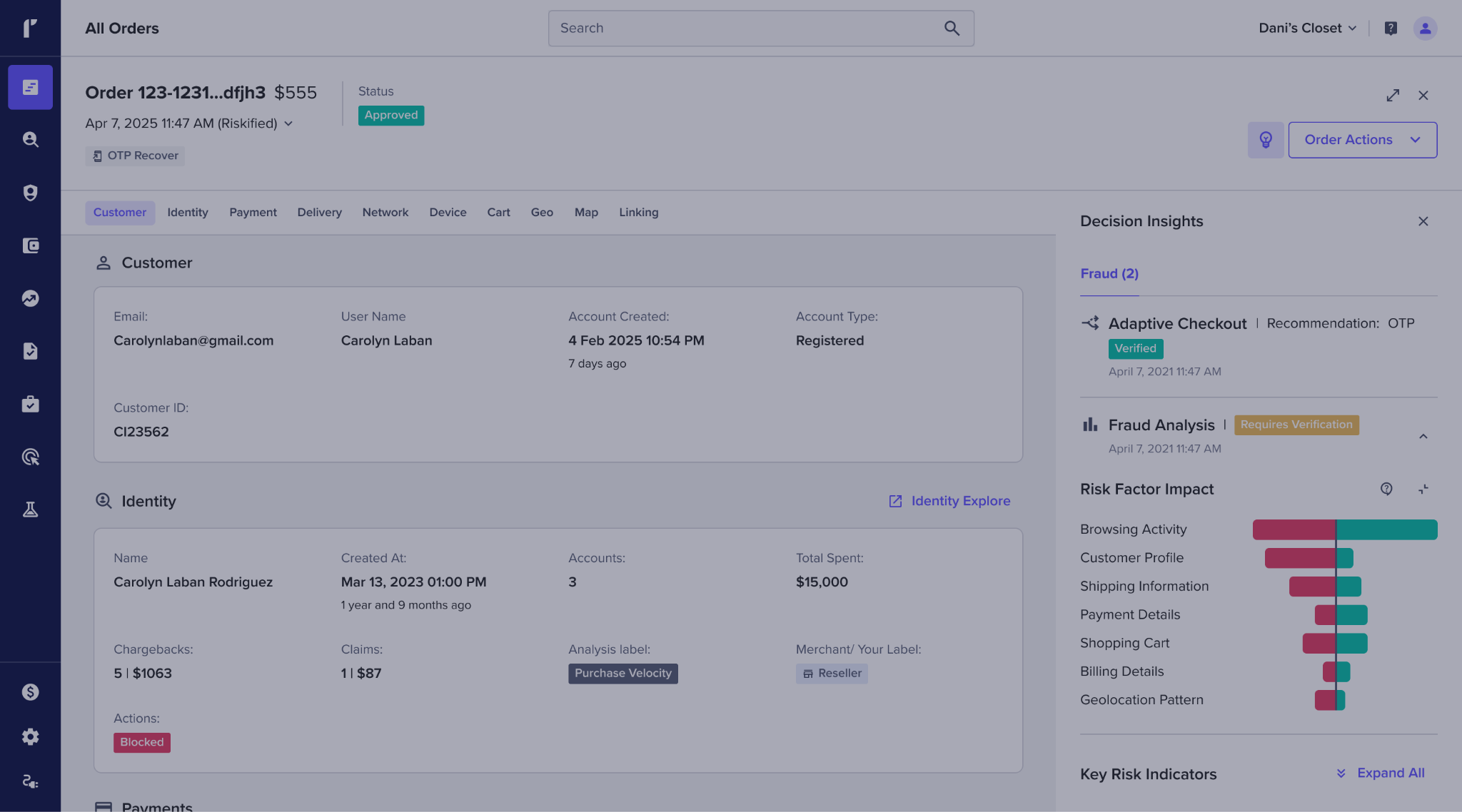
Task: Open the lab flask sidebar icon
Action: click(x=30, y=509)
